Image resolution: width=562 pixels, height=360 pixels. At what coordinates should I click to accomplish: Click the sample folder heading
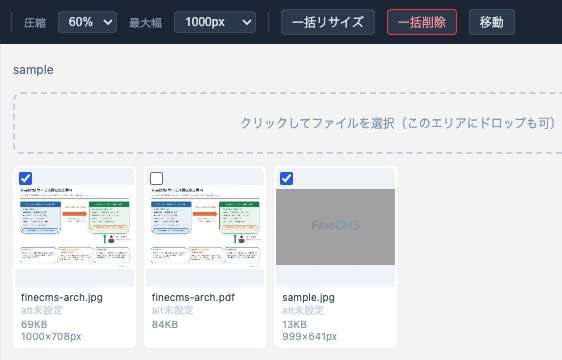(x=33, y=70)
